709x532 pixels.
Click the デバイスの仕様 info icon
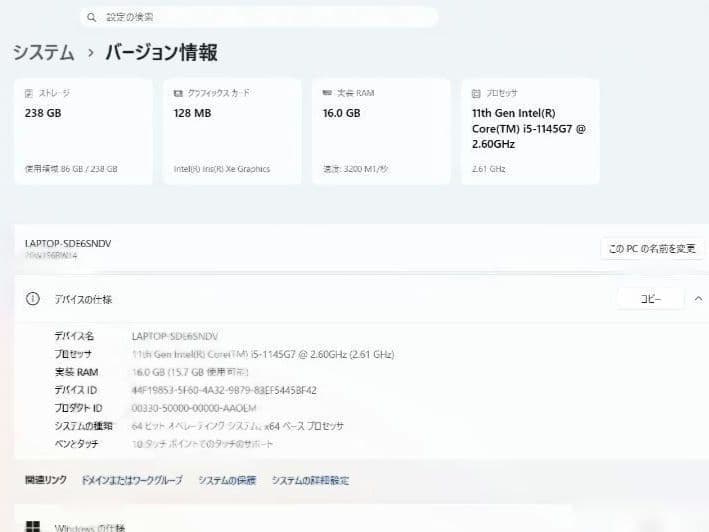click(33, 299)
